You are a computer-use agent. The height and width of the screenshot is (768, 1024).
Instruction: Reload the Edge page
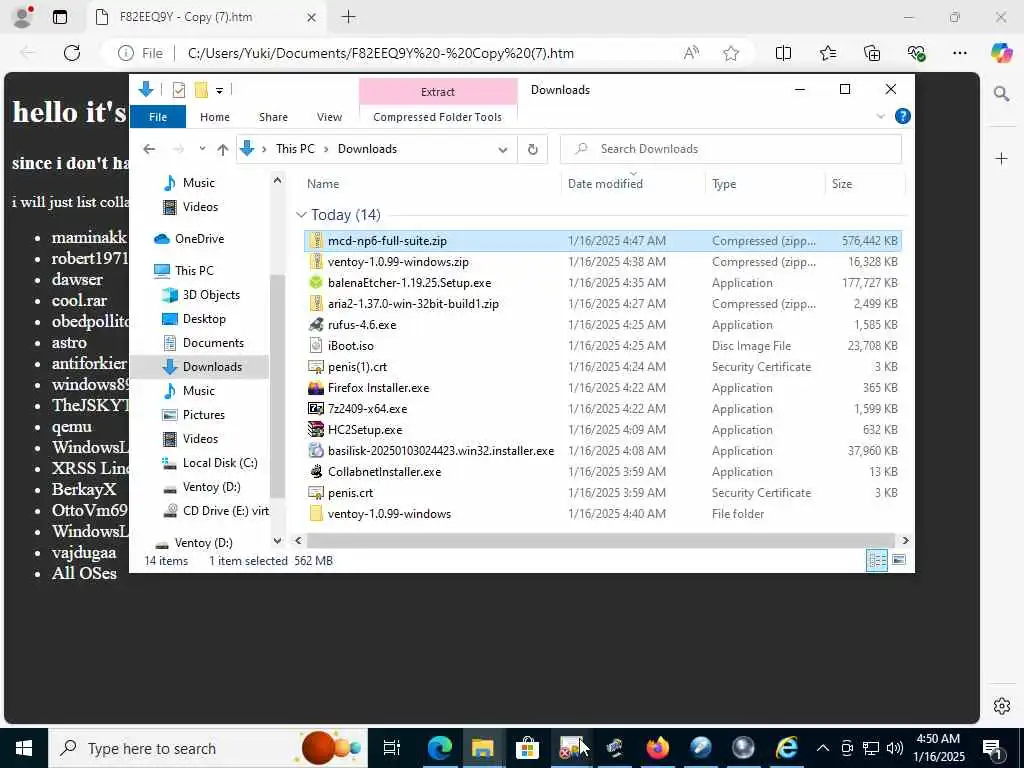tap(72, 53)
